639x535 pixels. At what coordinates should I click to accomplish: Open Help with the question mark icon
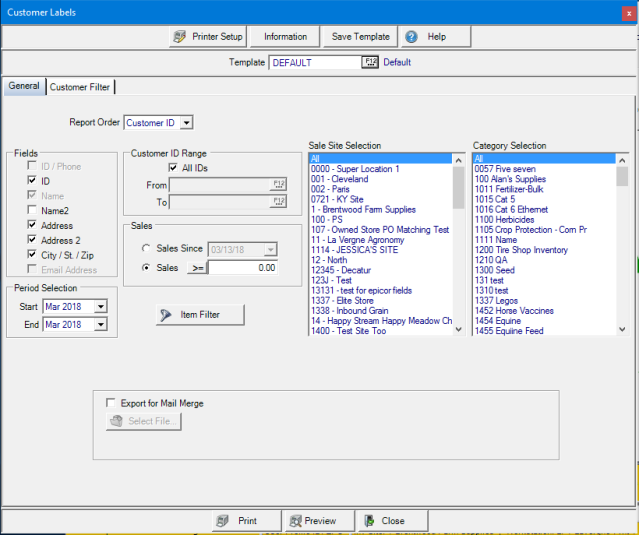[411, 37]
